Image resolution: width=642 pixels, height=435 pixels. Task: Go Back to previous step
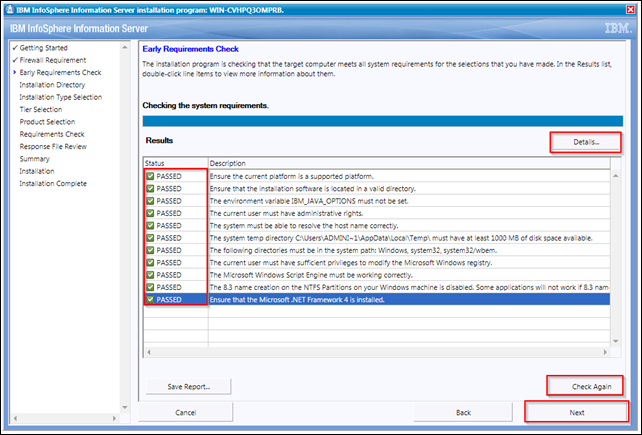click(x=463, y=412)
